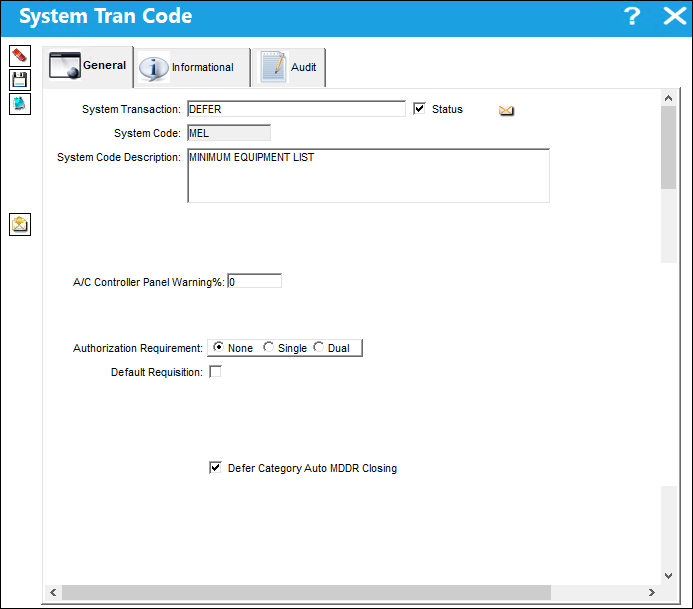The height and width of the screenshot is (609, 693).
Task: Click the A/C Controller Panel Warning% field
Action: 255,282
